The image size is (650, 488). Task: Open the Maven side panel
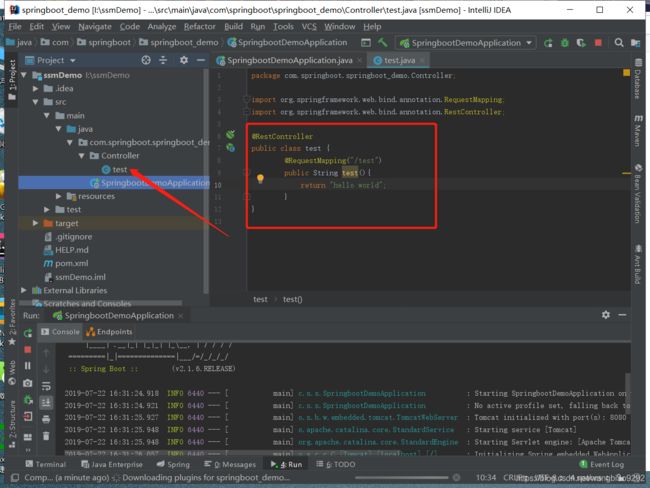coord(638,131)
